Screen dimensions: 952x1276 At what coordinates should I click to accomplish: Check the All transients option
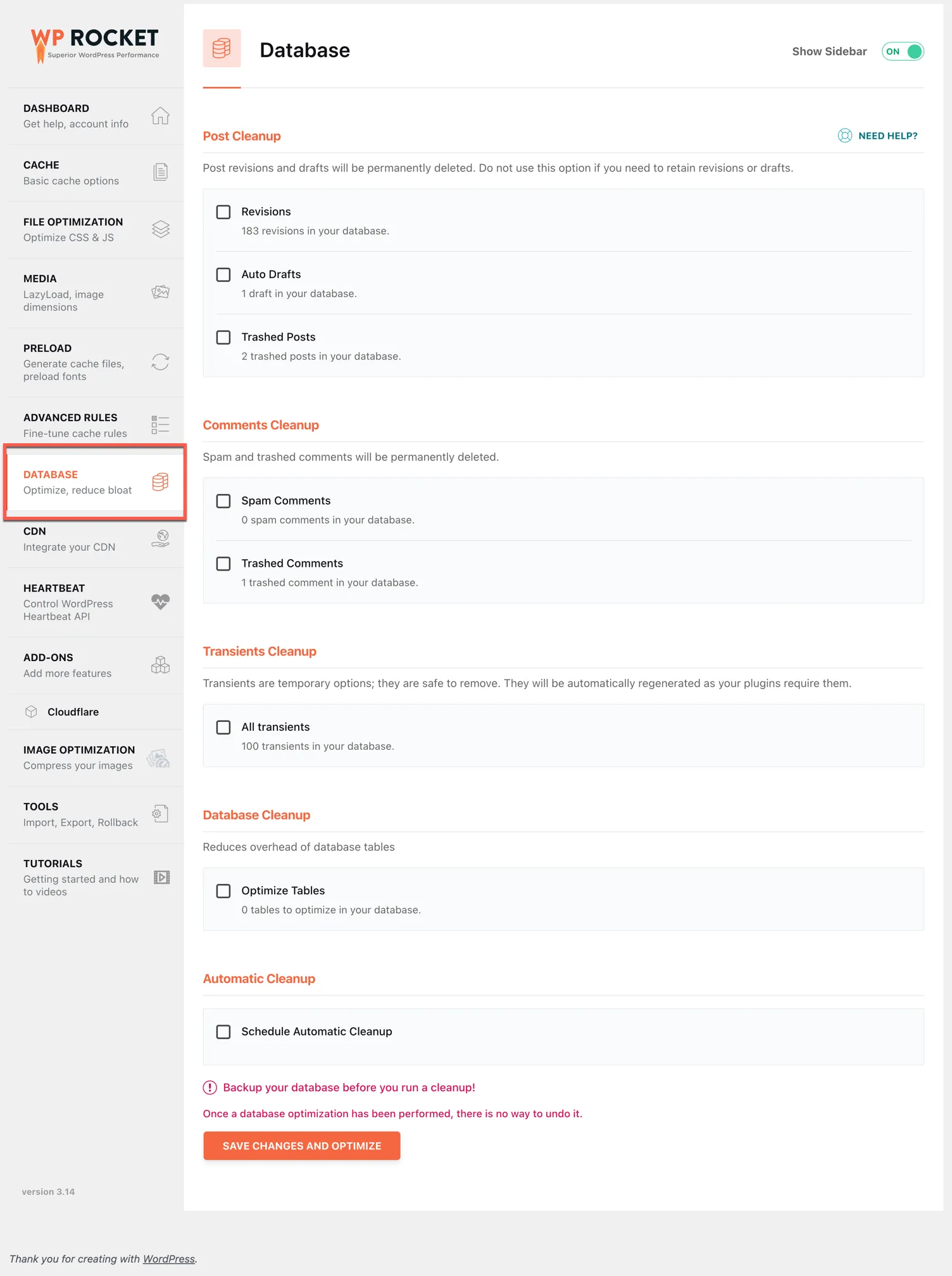click(223, 727)
